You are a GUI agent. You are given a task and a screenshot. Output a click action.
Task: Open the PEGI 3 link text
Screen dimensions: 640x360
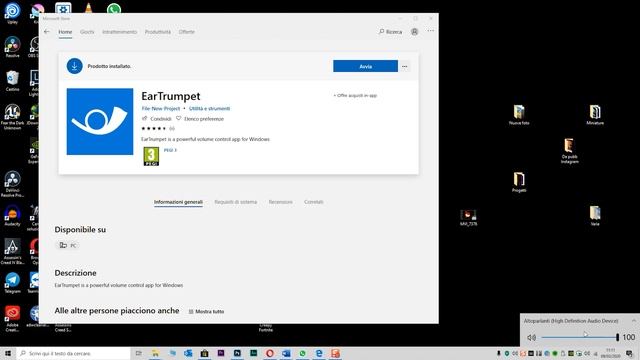(170, 150)
